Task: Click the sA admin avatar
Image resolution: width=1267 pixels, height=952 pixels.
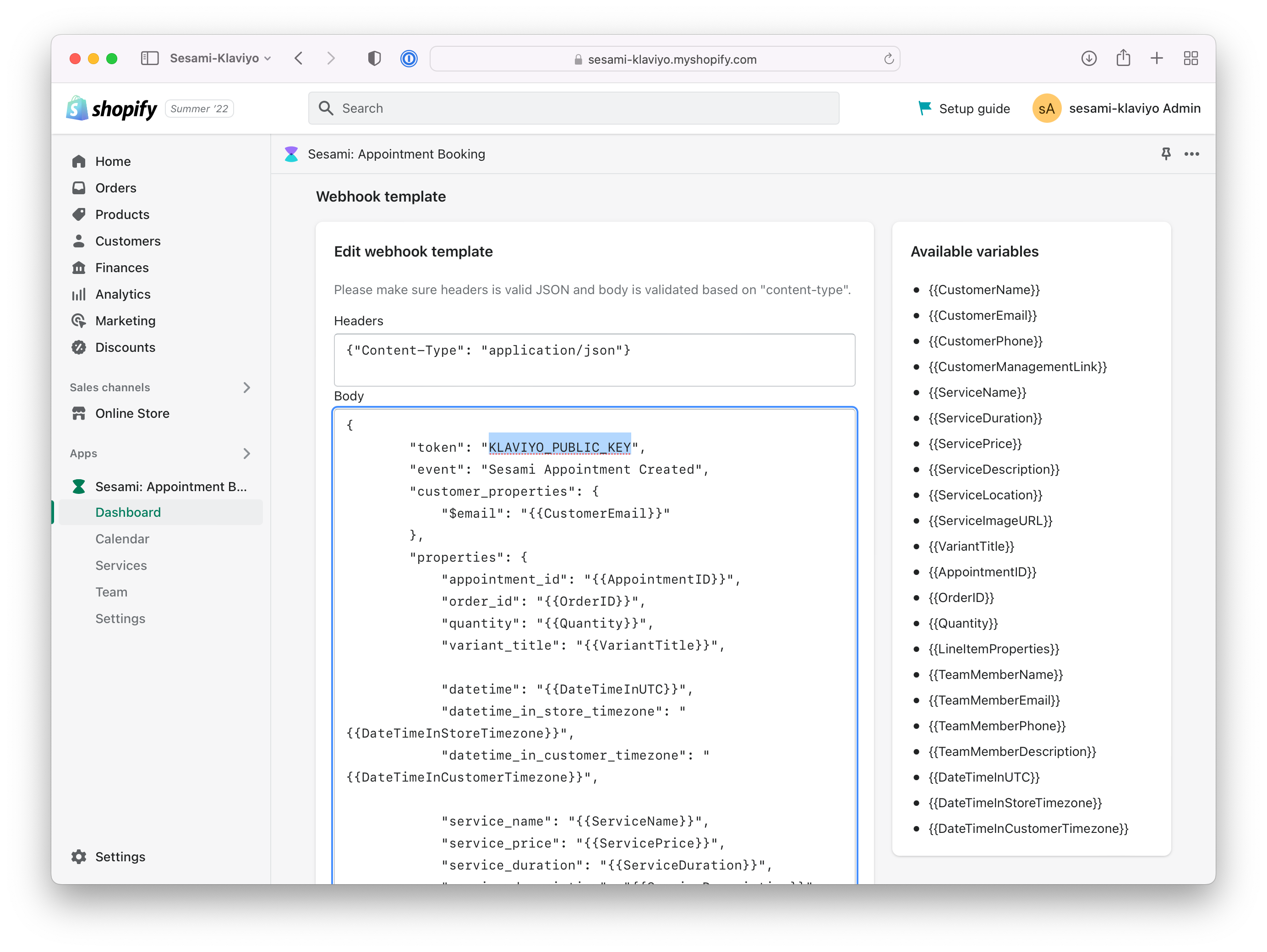Action: (1047, 108)
